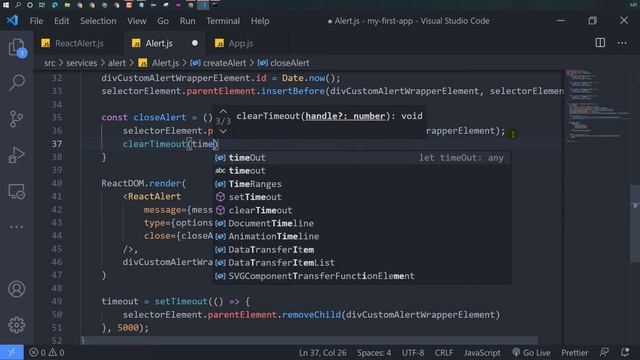The width and height of the screenshot is (640, 360).
Task: Open the File menu
Action: (x=36, y=21)
